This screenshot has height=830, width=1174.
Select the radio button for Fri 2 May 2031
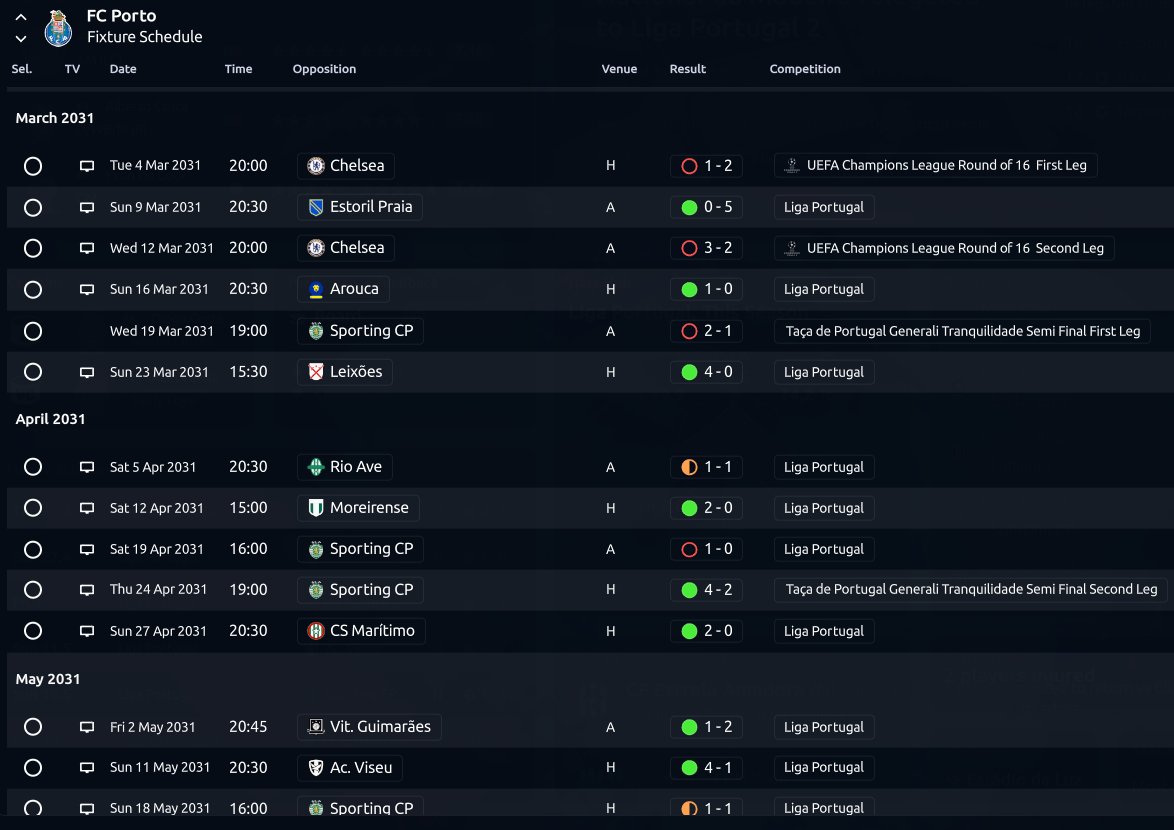(x=33, y=727)
